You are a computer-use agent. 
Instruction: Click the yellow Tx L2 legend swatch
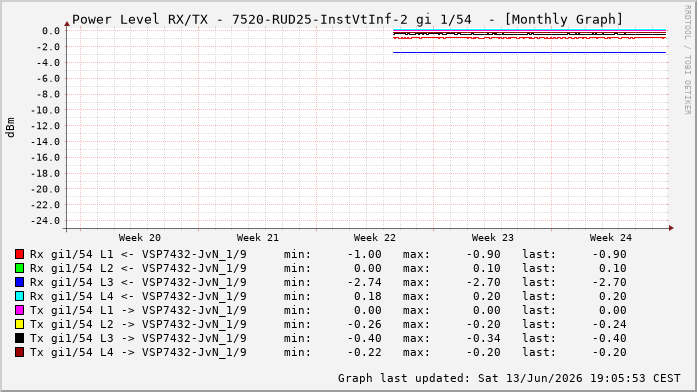coord(19,324)
